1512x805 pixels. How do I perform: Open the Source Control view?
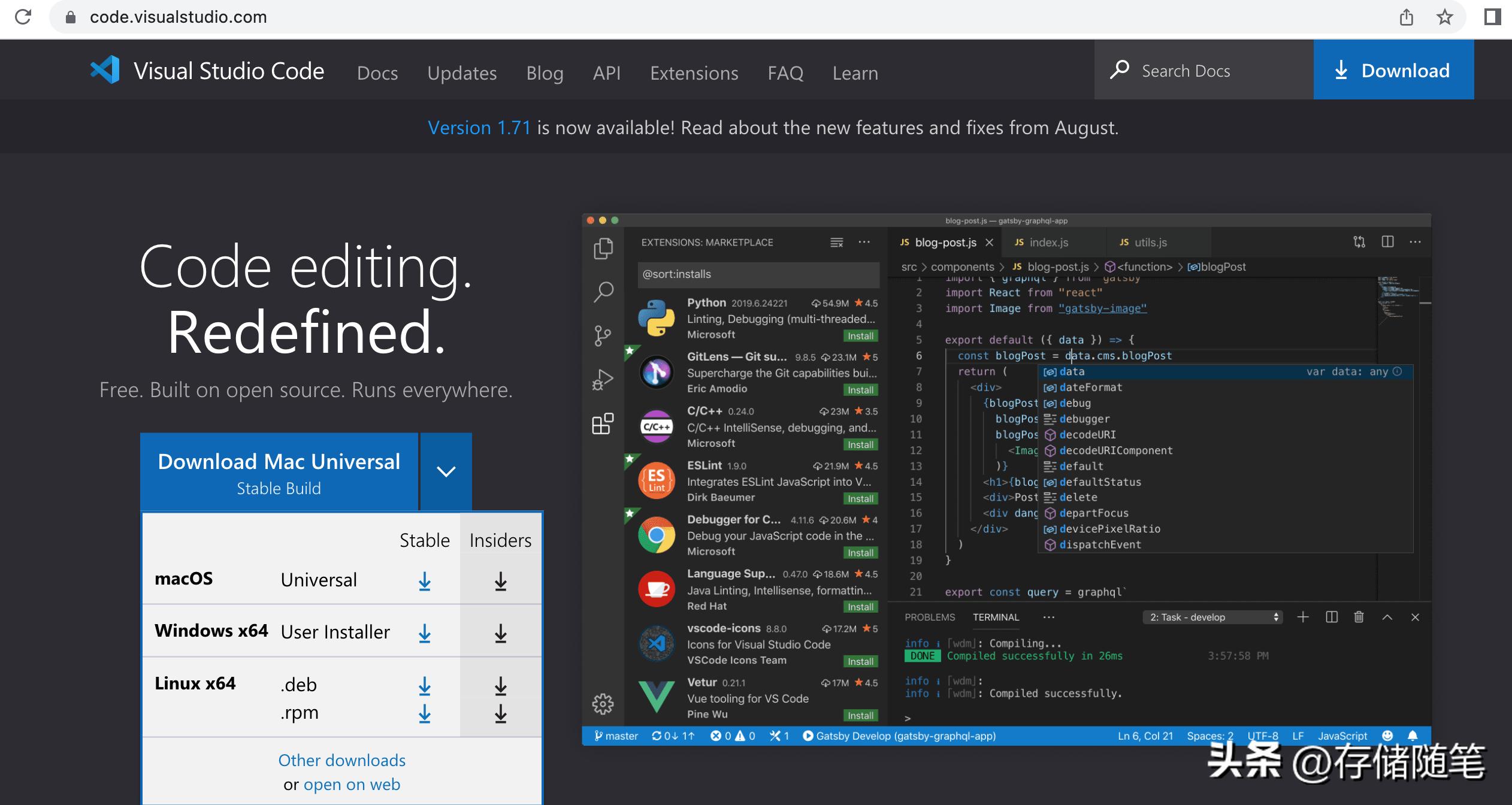pos(603,334)
